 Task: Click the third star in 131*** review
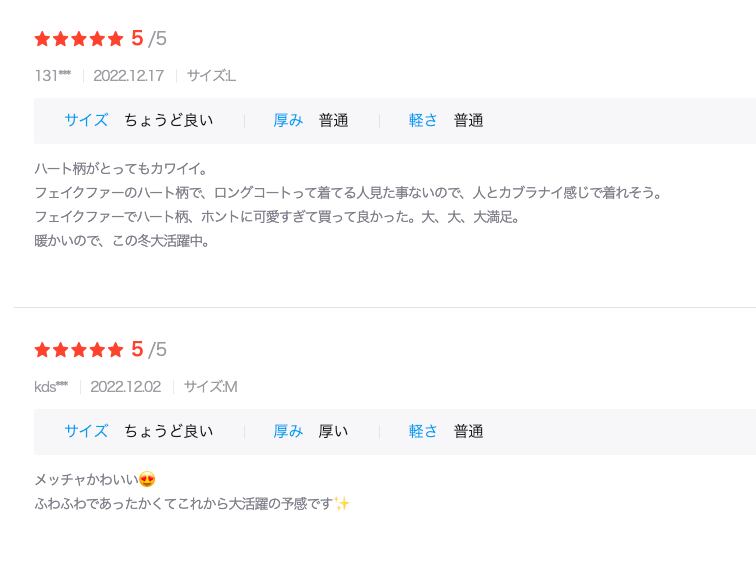(79, 39)
